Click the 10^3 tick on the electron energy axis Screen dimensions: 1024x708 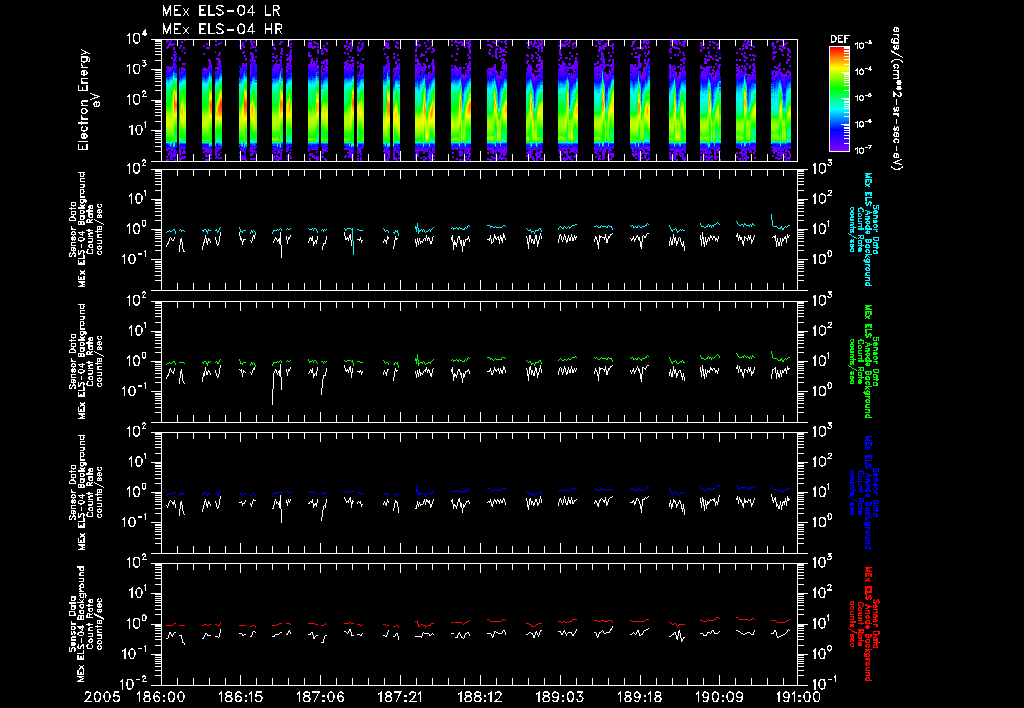pos(138,69)
